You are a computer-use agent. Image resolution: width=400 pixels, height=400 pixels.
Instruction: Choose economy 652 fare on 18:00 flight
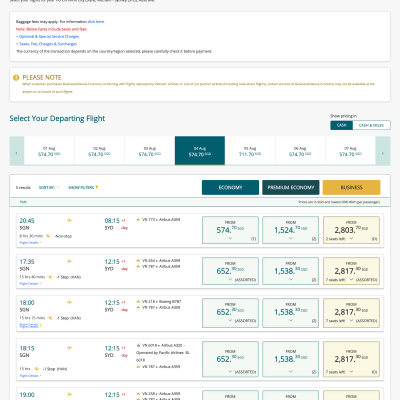point(230,313)
